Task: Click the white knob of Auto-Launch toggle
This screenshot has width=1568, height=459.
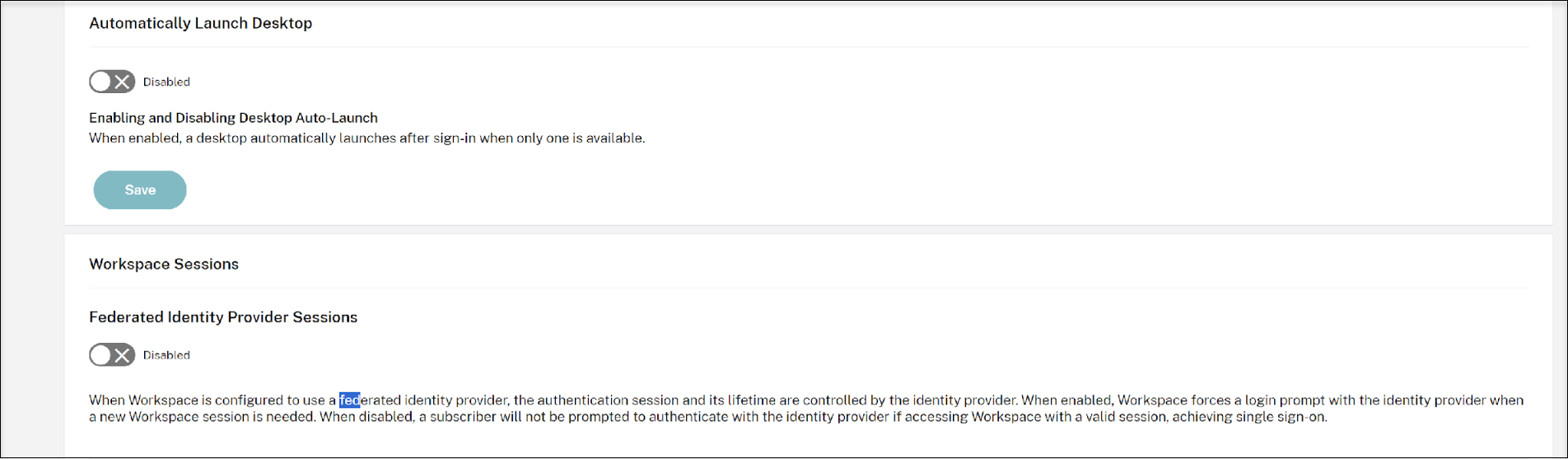Action: click(x=100, y=82)
